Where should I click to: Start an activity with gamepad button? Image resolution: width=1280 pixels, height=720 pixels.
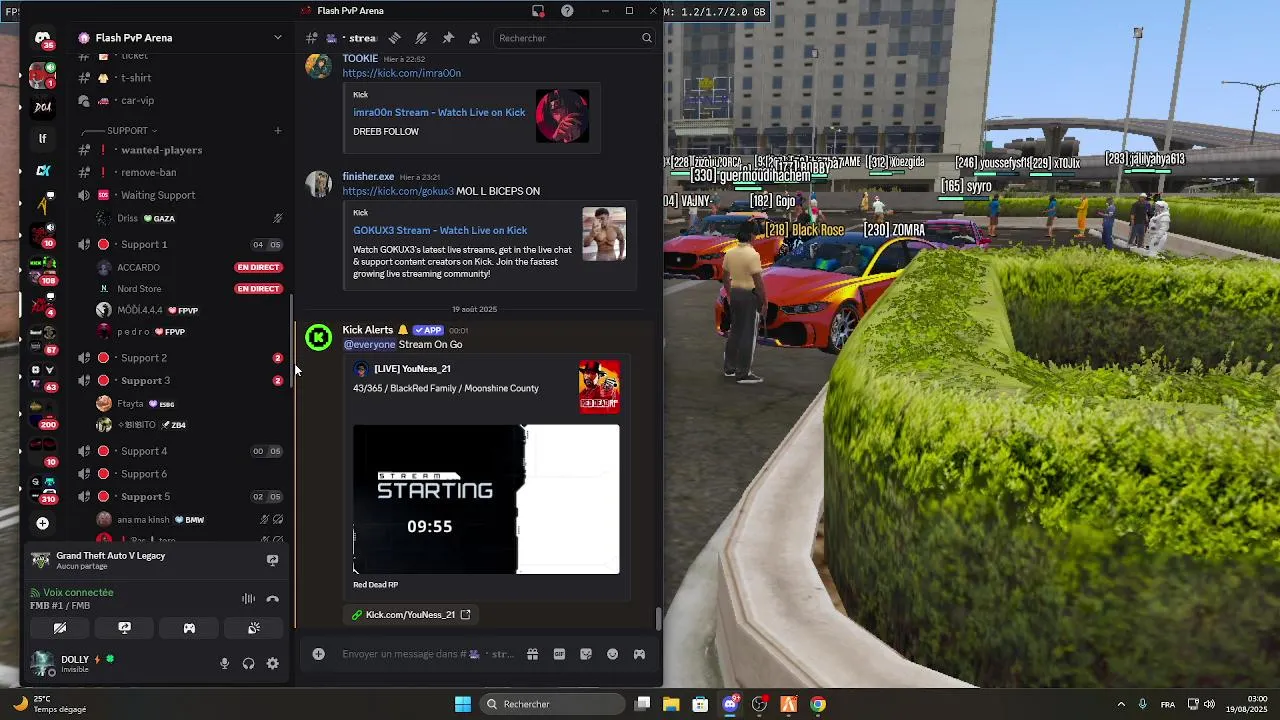[189, 628]
